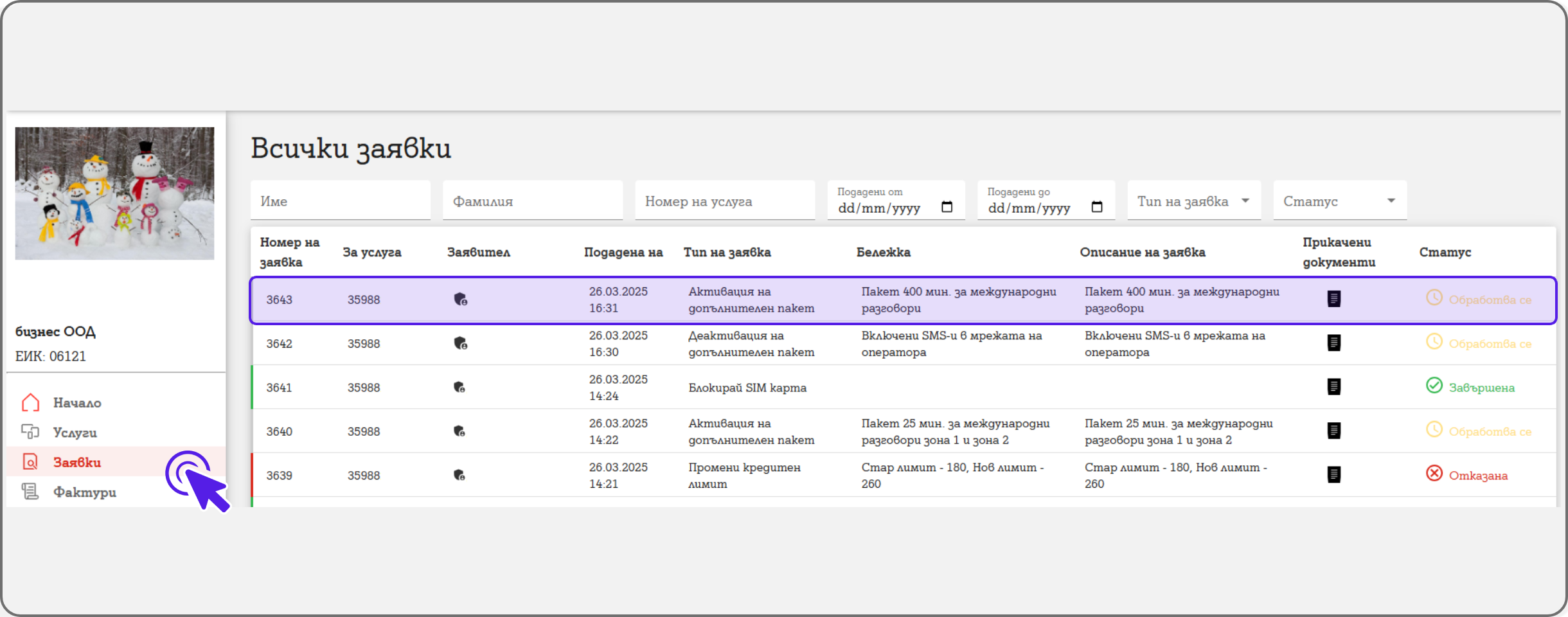Click clock status icon in row 3642
1568x617 pixels.
(1434, 341)
